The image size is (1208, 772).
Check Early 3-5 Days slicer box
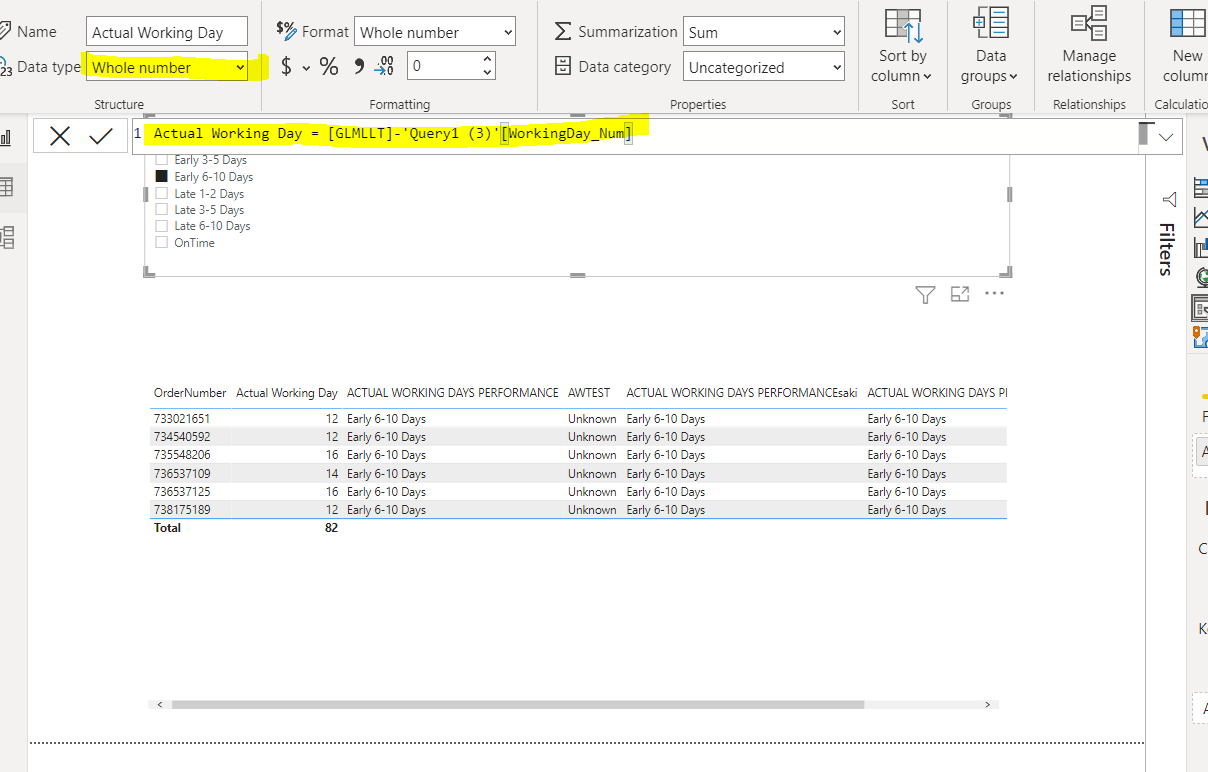click(x=161, y=160)
